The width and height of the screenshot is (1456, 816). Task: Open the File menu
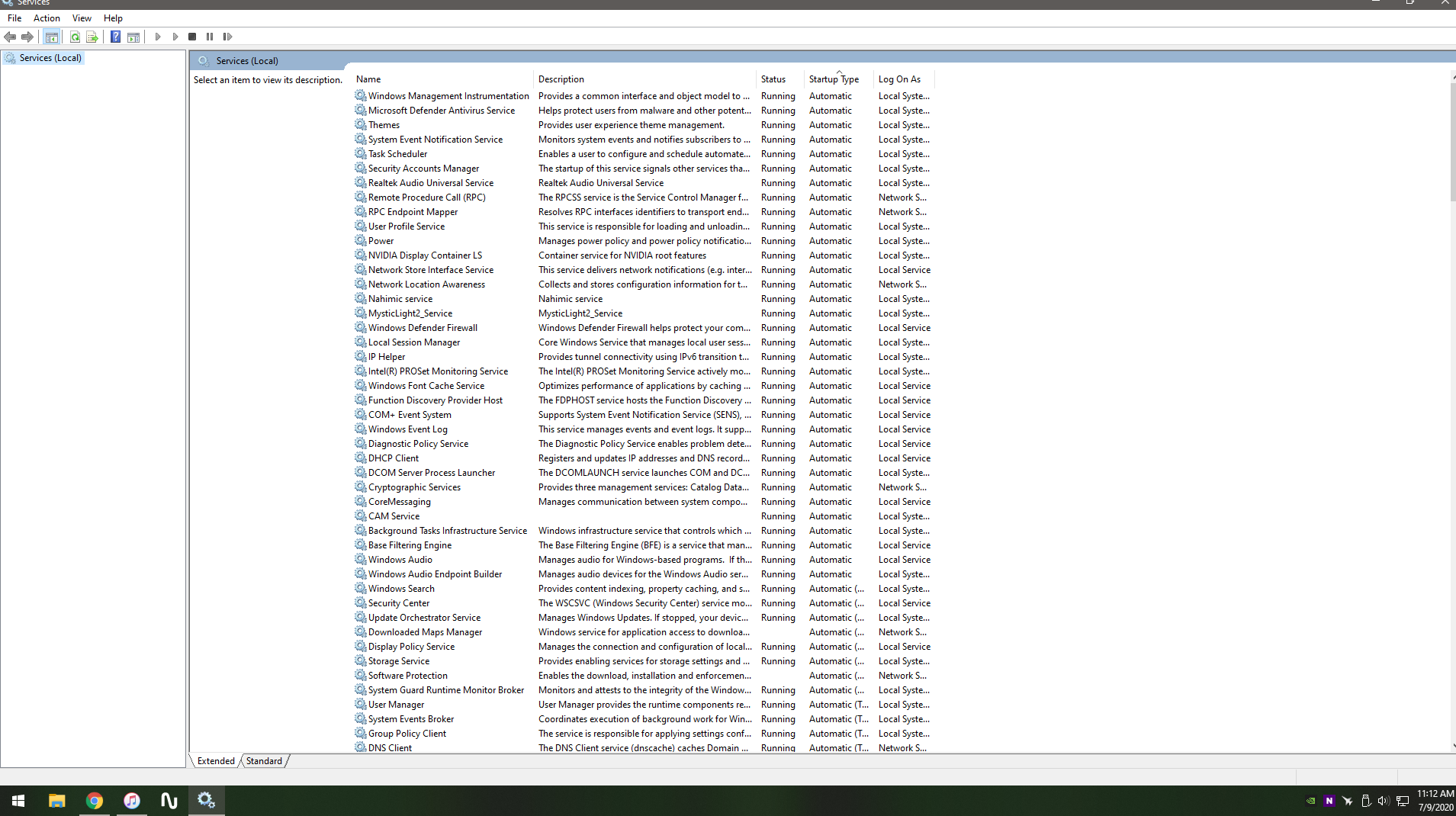point(14,18)
